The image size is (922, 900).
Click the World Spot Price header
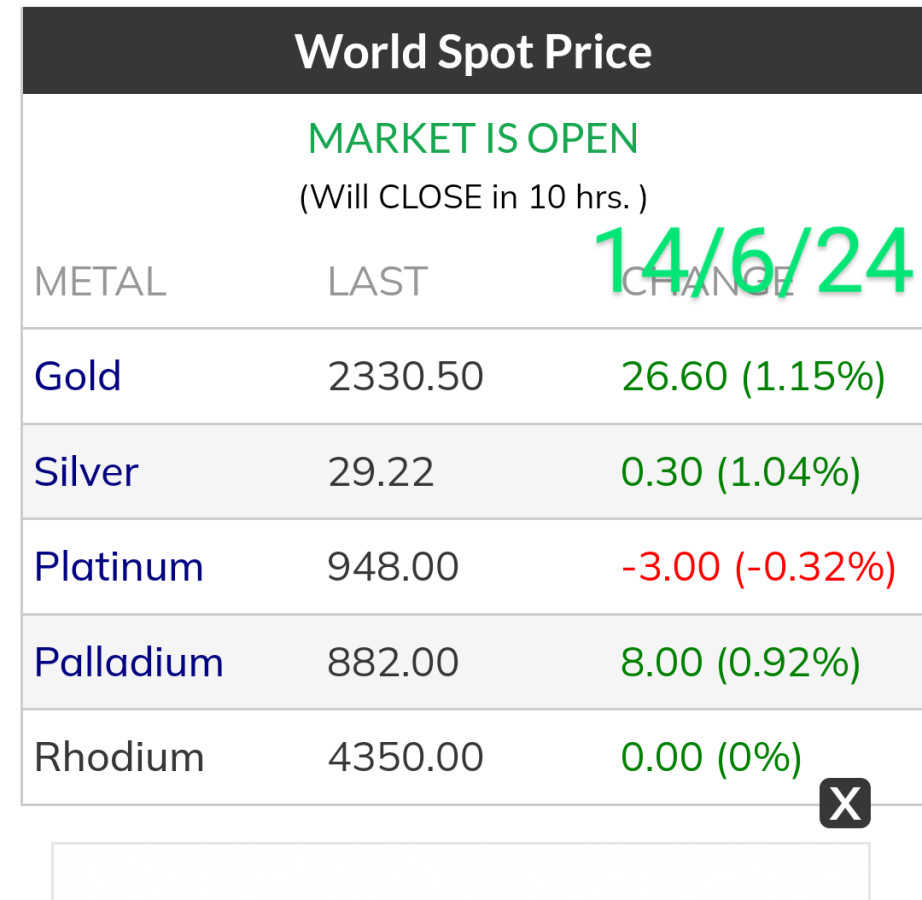(x=473, y=51)
